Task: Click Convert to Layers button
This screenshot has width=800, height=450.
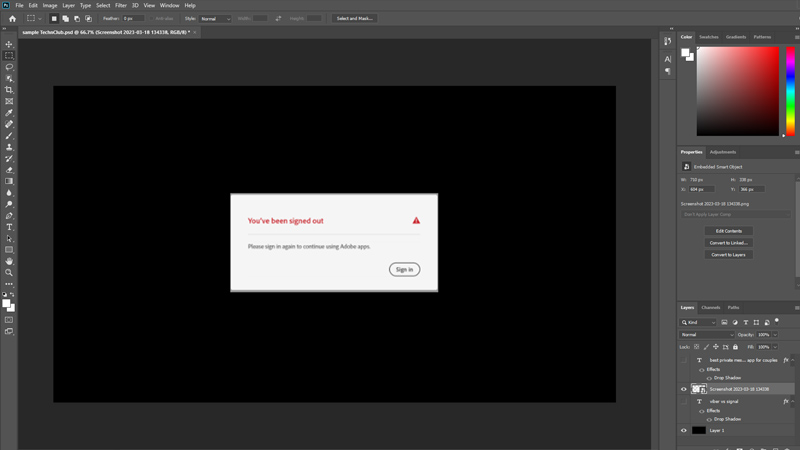Action: [x=729, y=255]
